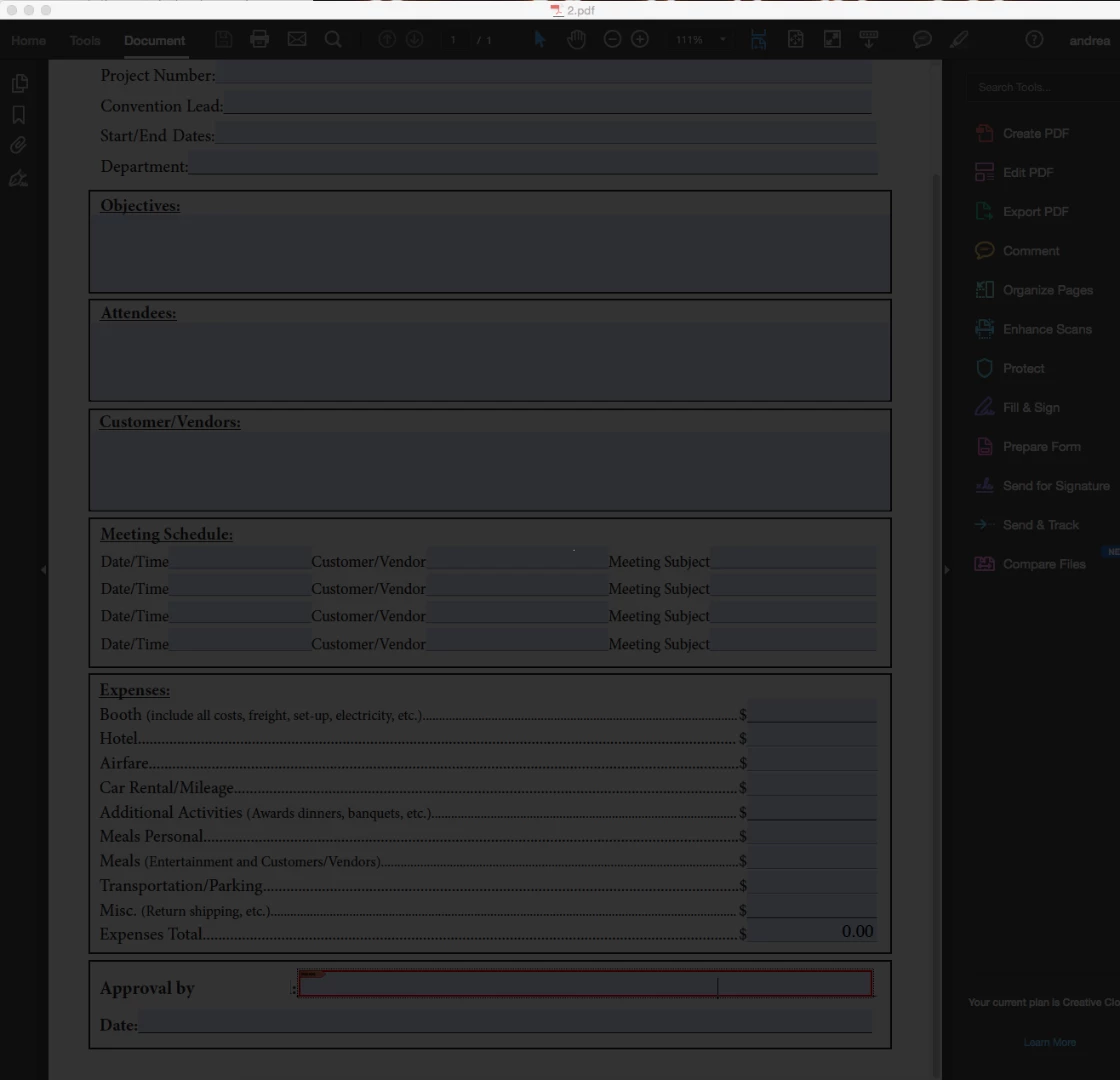Click the Start/End Dates field
Viewport: 1120px width, 1080px height.
(x=546, y=134)
